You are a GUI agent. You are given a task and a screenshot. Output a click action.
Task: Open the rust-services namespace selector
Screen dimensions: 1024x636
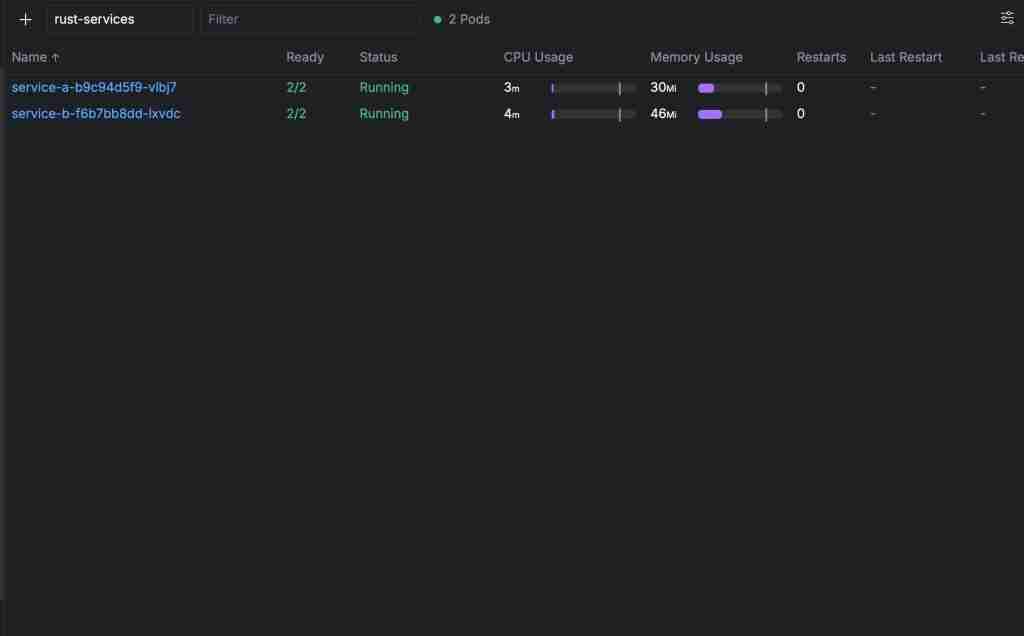[119, 19]
